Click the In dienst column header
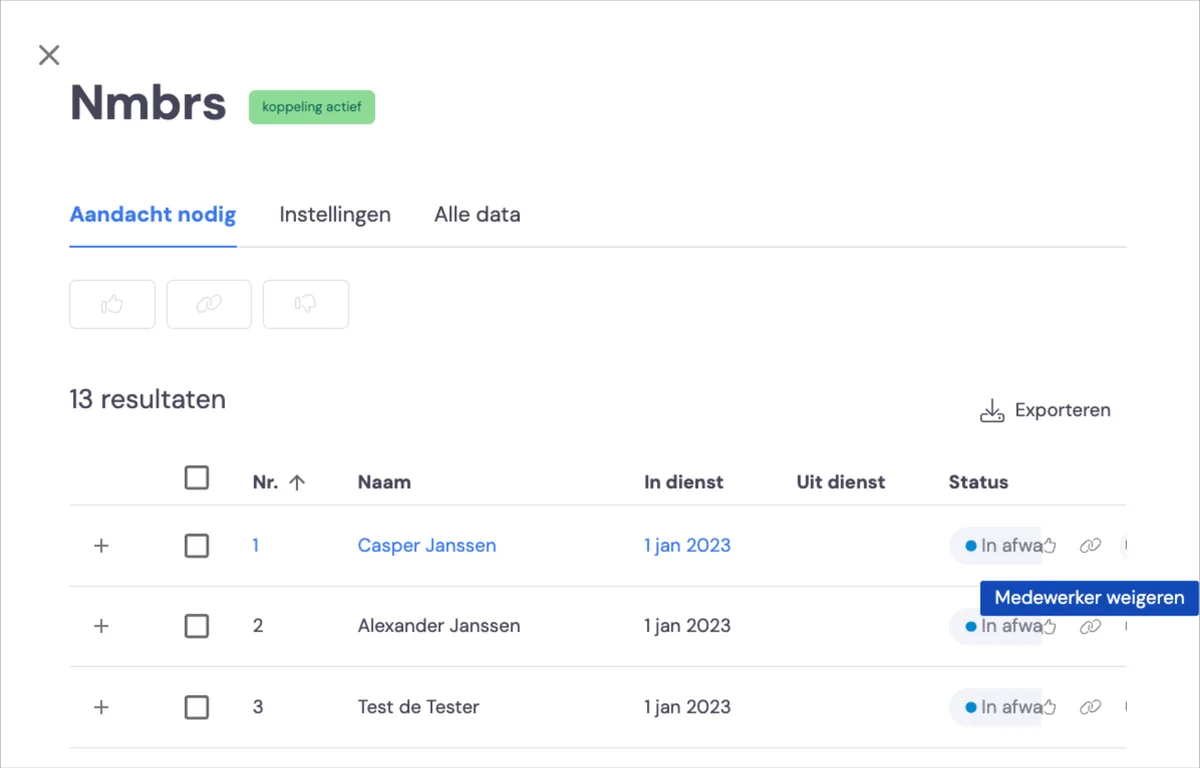Viewport: 1200px width, 768px height. [x=684, y=482]
